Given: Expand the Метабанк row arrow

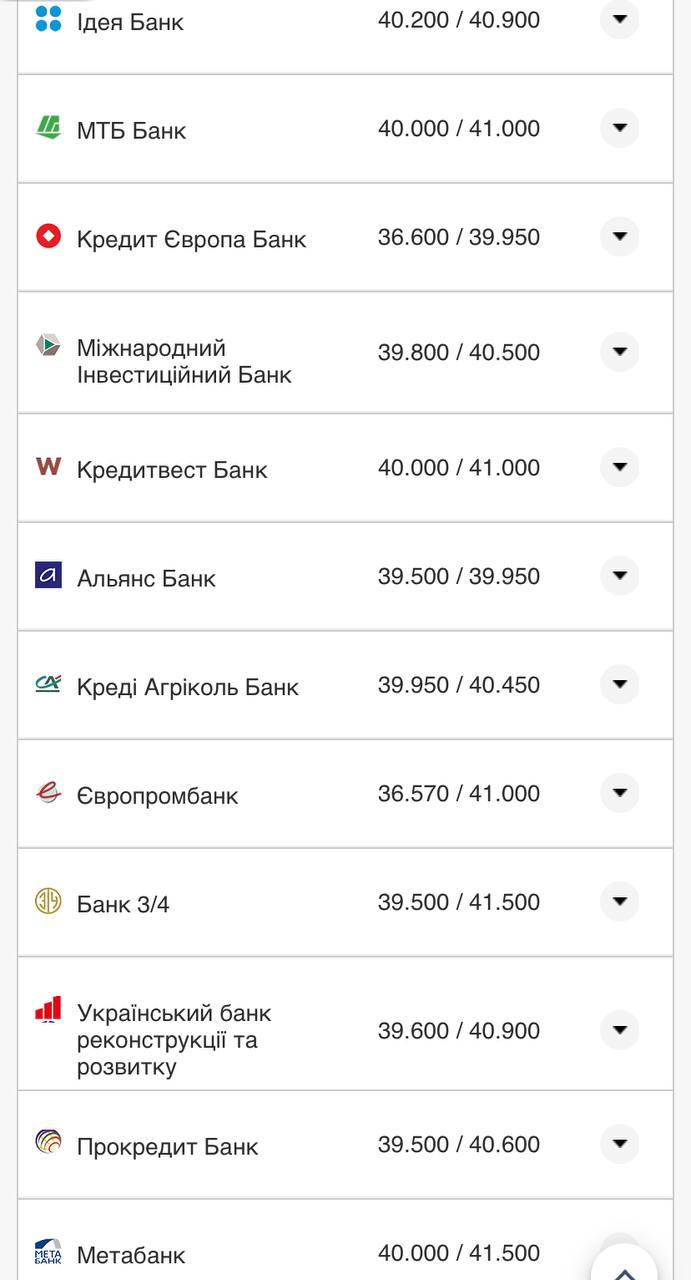Looking at the screenshot, I should pos(620,1253).
